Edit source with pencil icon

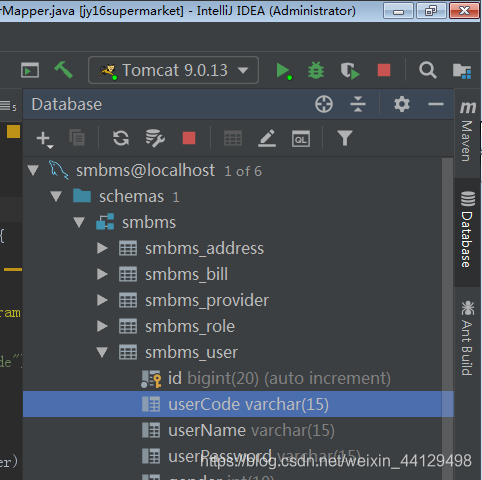tap(267, 138)
